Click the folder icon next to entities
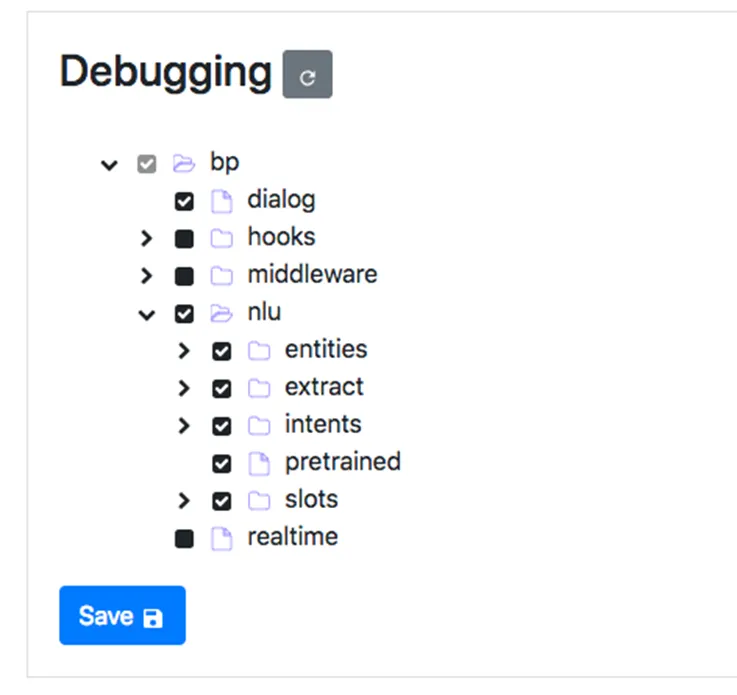The image size is (737, 695). click(x=259, y=351)
